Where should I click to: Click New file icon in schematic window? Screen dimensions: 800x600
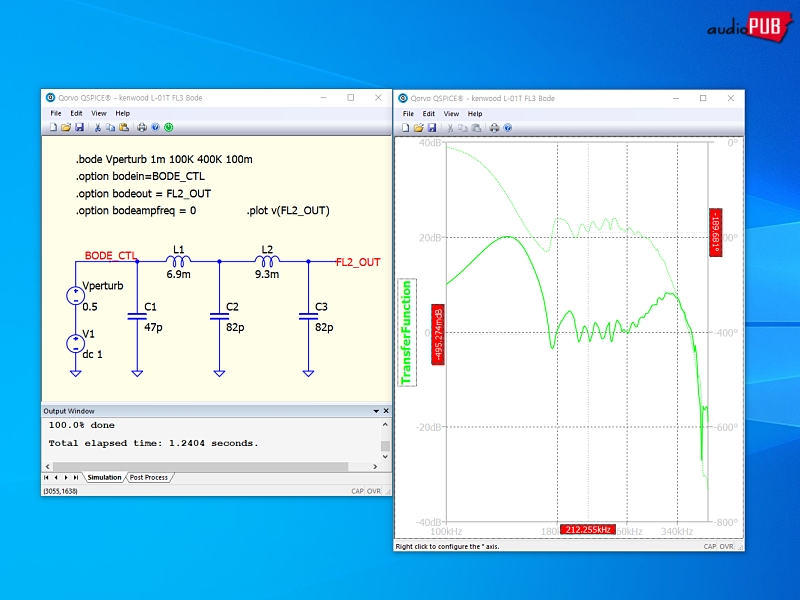[53, 127]
